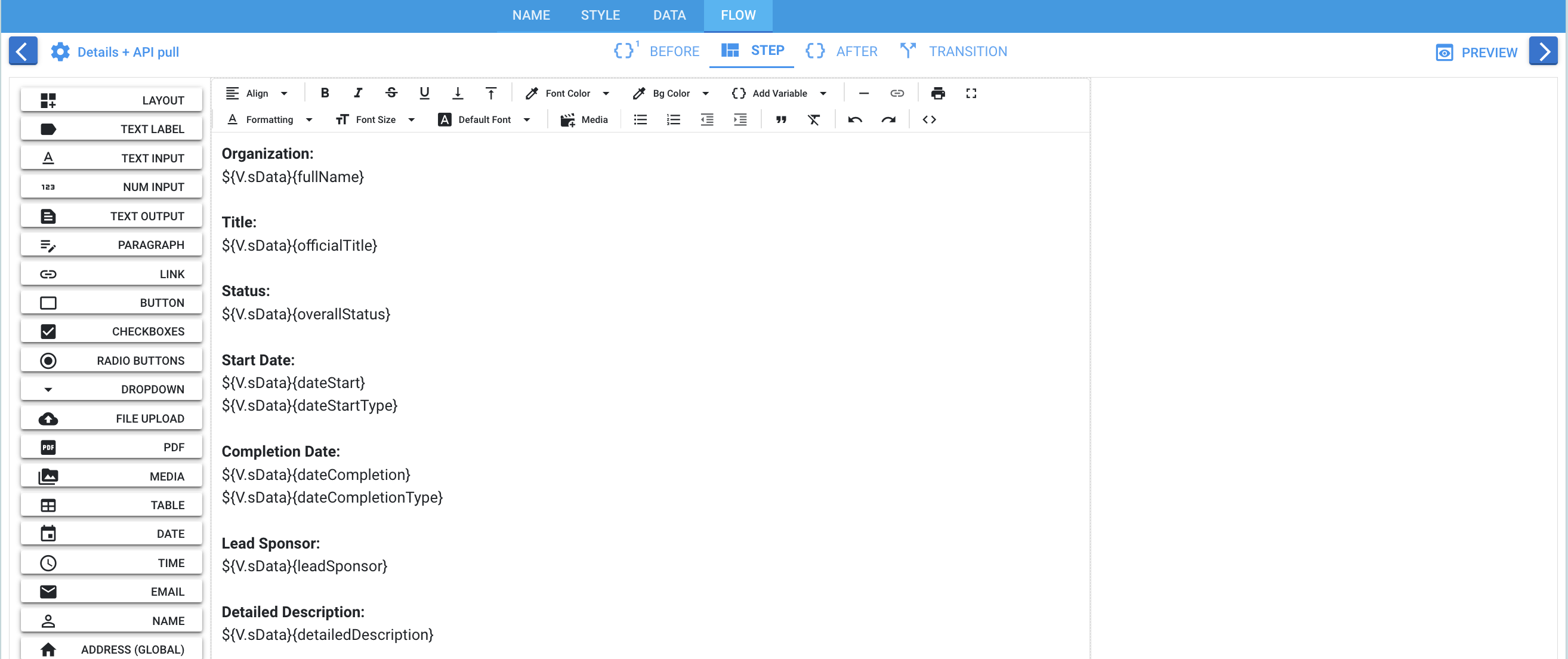Add a TIME component
Viewport: 1568px width, 659px height.
[x=112, y=563]
